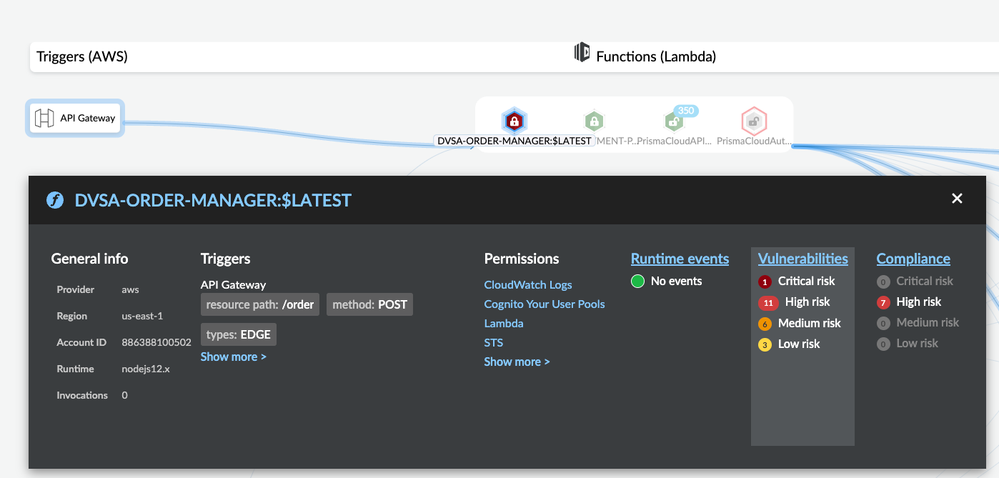
Task: Open Cognito Your User Pools link
Action: coord(544,304)
